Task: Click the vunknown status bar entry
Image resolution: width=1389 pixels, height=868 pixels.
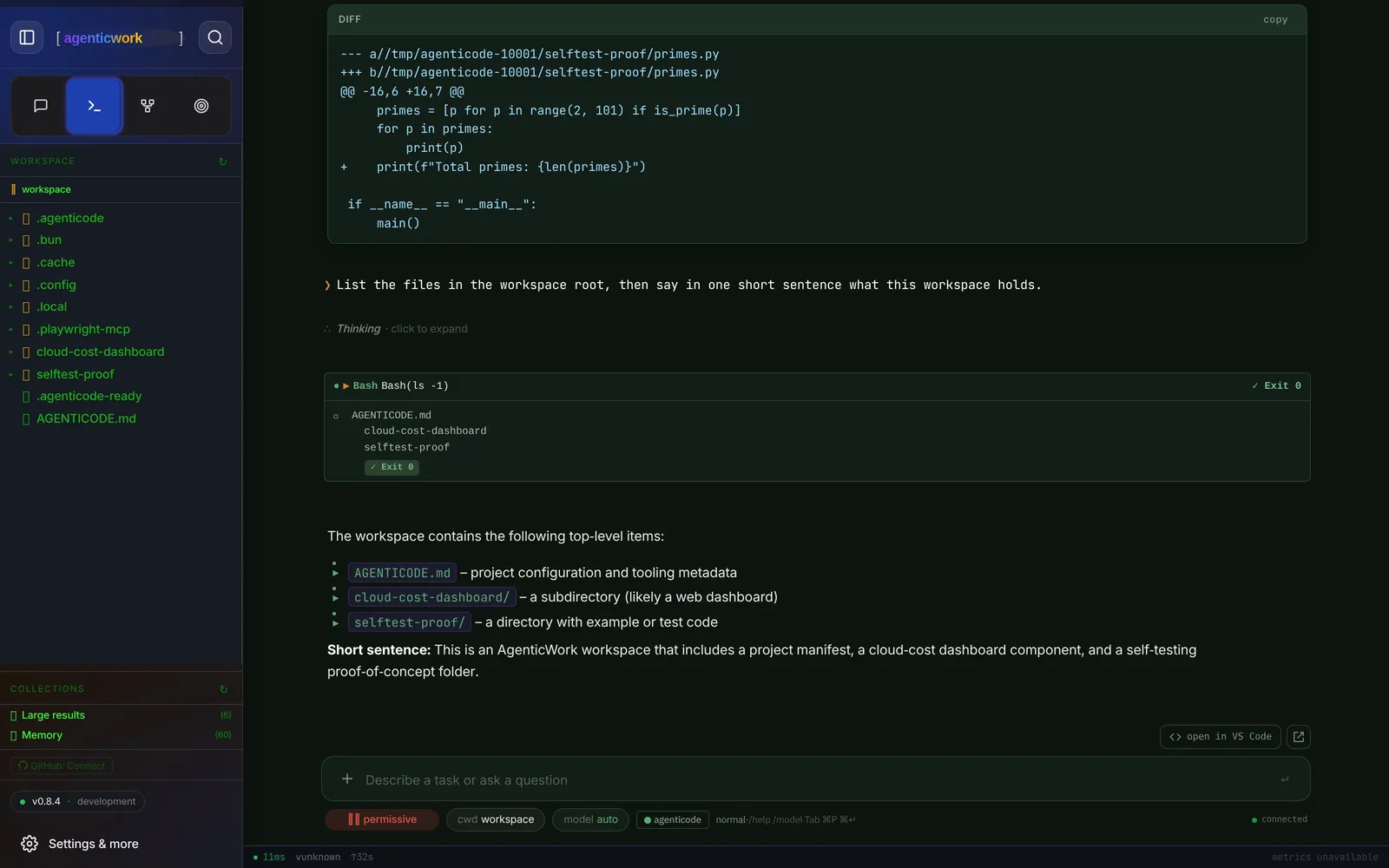Action: 318,858
